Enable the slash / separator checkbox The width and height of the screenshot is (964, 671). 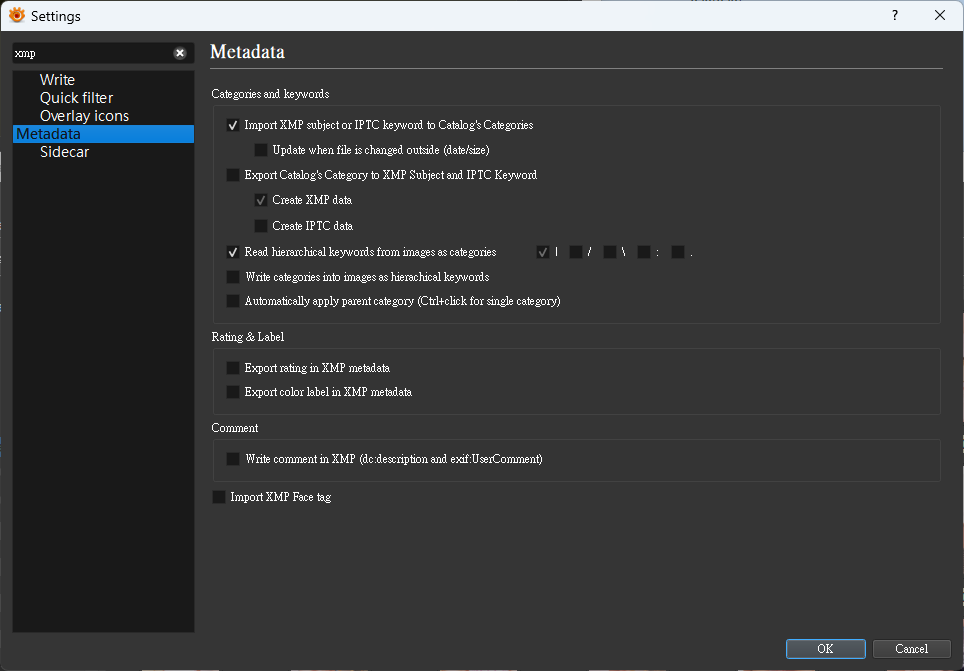pos(576,252)
